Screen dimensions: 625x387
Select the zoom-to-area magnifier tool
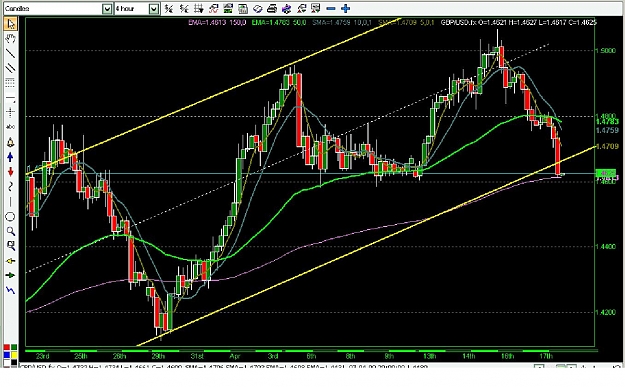coord(10,246)
